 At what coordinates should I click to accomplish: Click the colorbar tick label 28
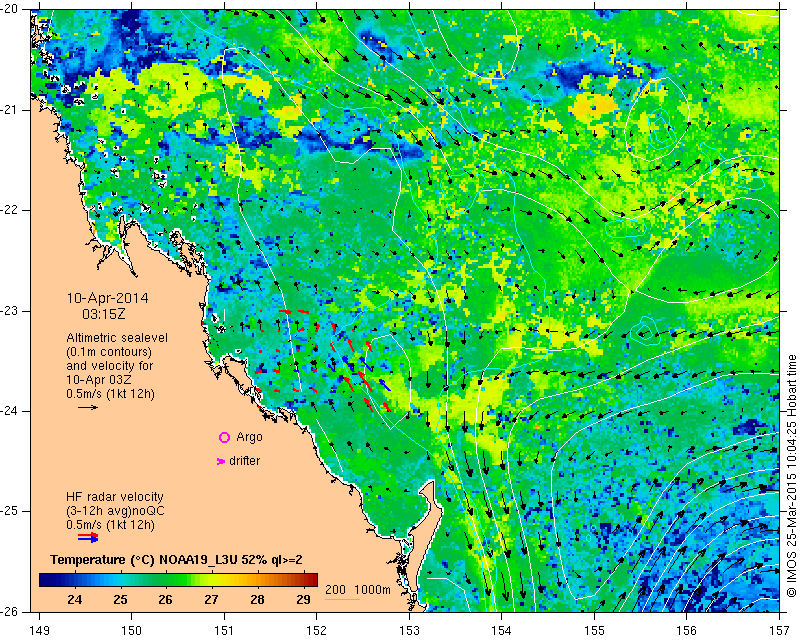coord(257,600)
